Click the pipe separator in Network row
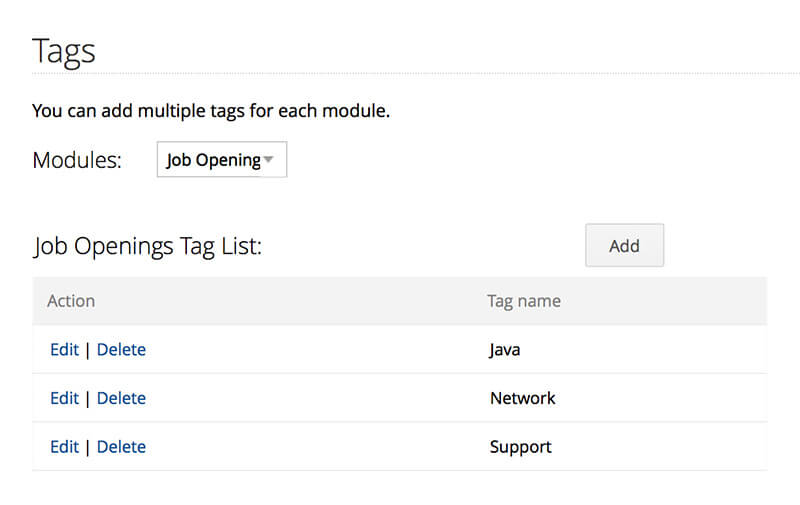 tap(88, 398)
